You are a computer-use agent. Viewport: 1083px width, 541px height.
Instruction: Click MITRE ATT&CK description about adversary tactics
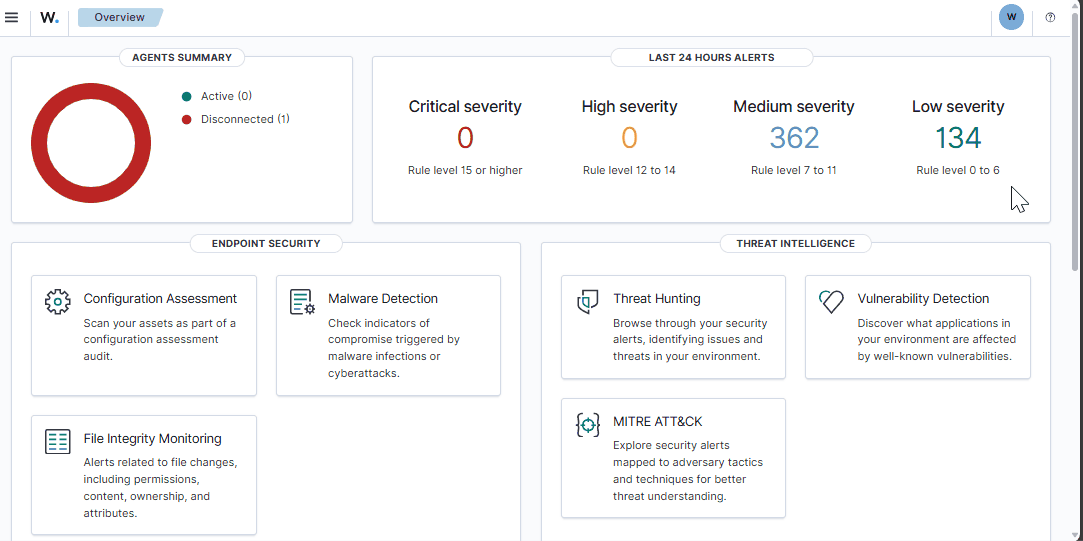point(688,471)
